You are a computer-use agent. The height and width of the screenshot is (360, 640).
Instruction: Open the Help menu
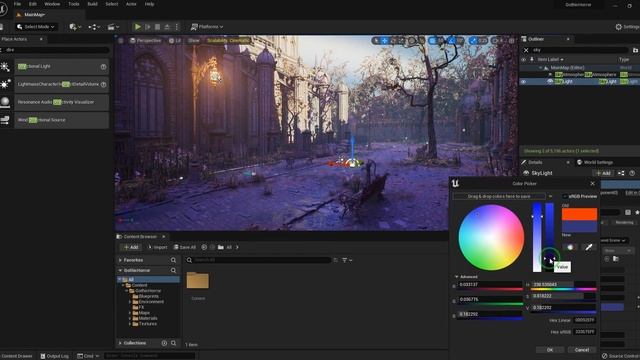tap(149, 4)
